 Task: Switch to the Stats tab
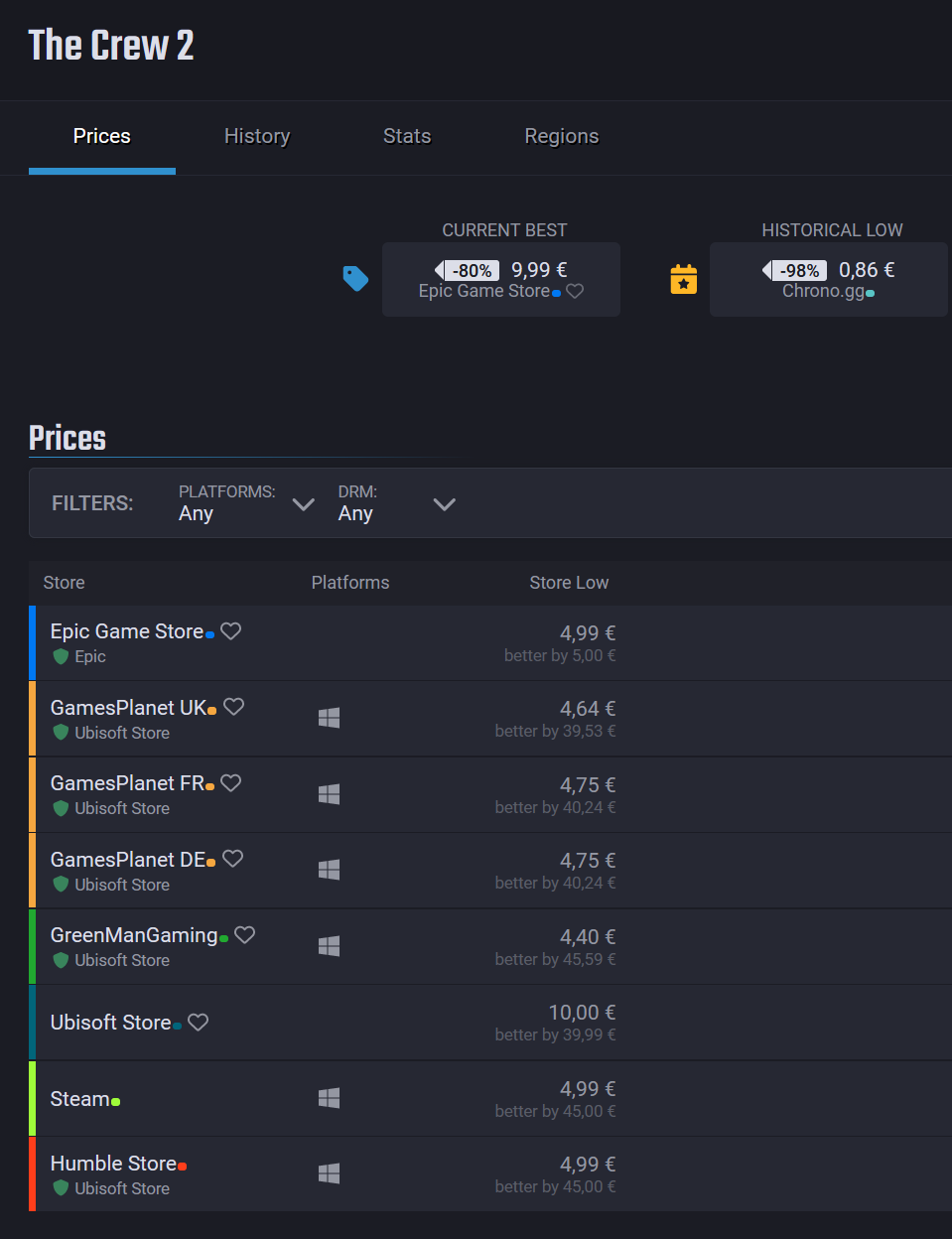tap(407, 136)
